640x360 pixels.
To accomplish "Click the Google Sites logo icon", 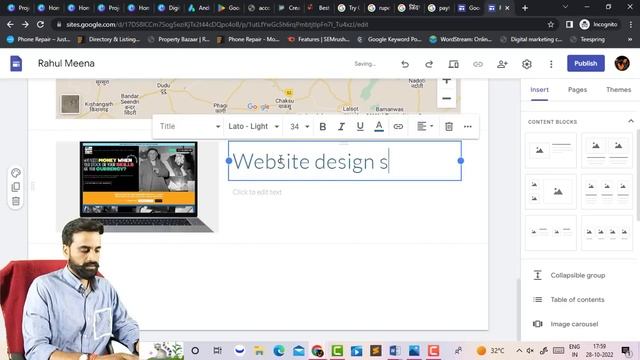I will (16, 64).
